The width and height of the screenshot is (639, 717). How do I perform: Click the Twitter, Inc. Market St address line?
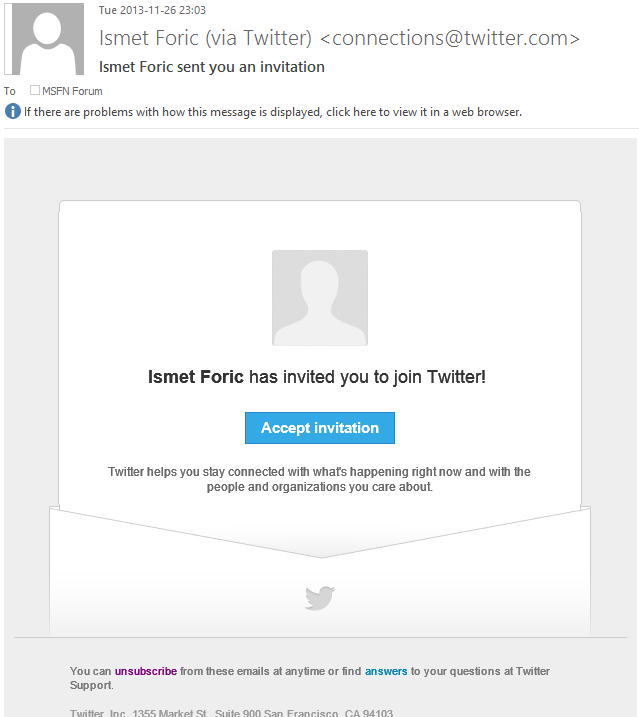pyautogui.click(x=231, y=712)
